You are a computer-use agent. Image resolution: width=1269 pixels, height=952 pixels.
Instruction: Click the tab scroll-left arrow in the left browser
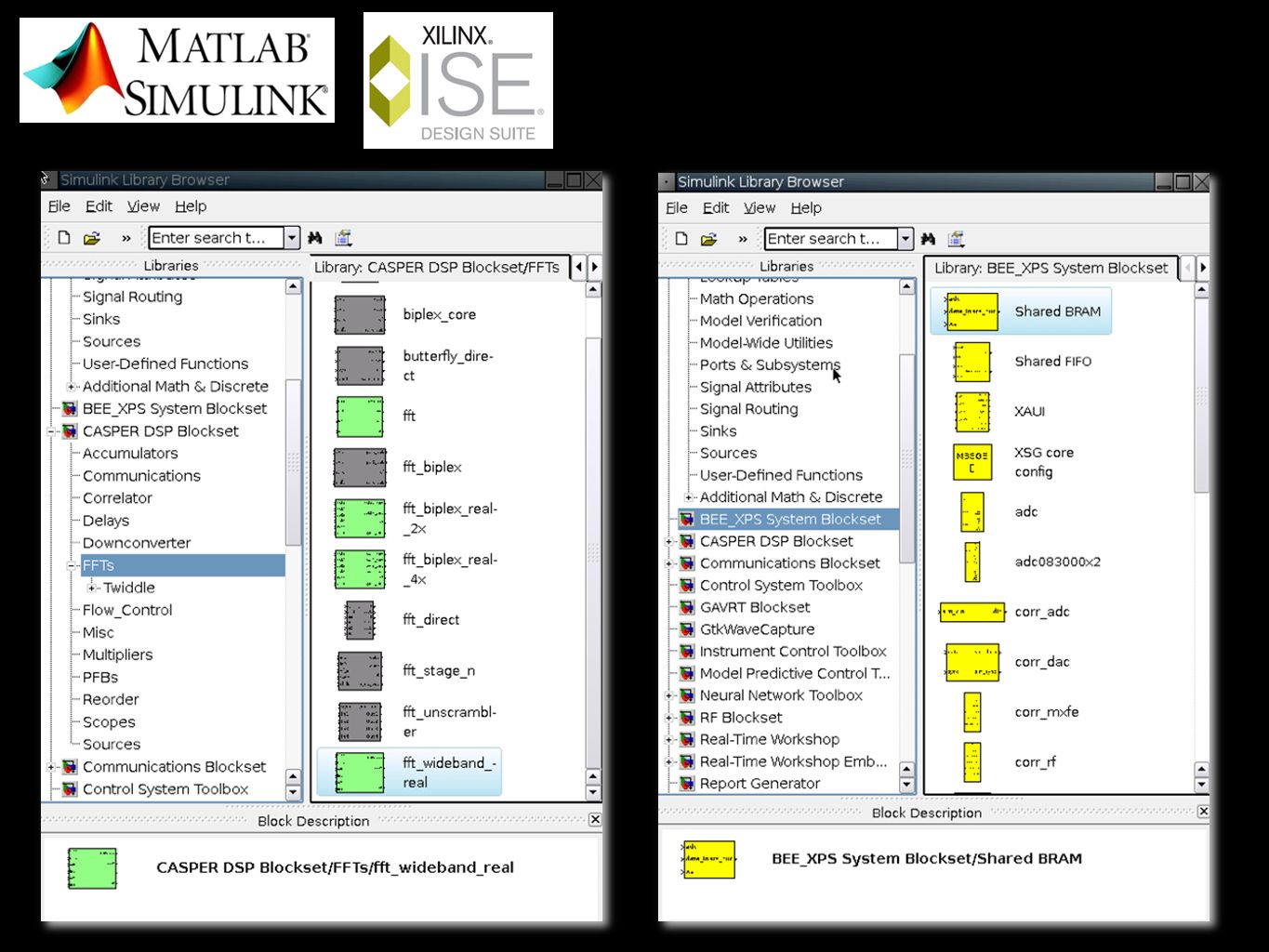[x=579, y=268]
